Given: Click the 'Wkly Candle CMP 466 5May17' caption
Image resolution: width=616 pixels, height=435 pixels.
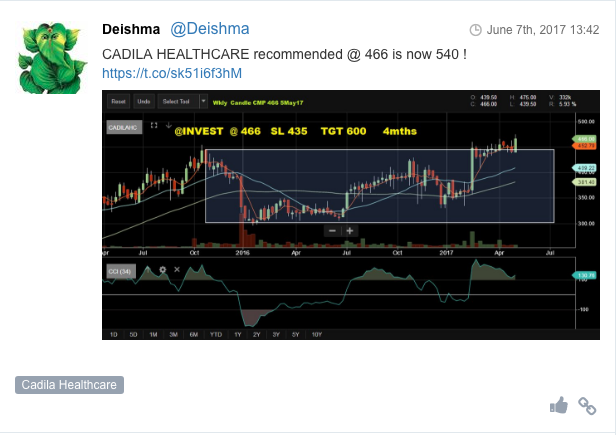Looking at the screenshot, I should click(x=258, y=103).
